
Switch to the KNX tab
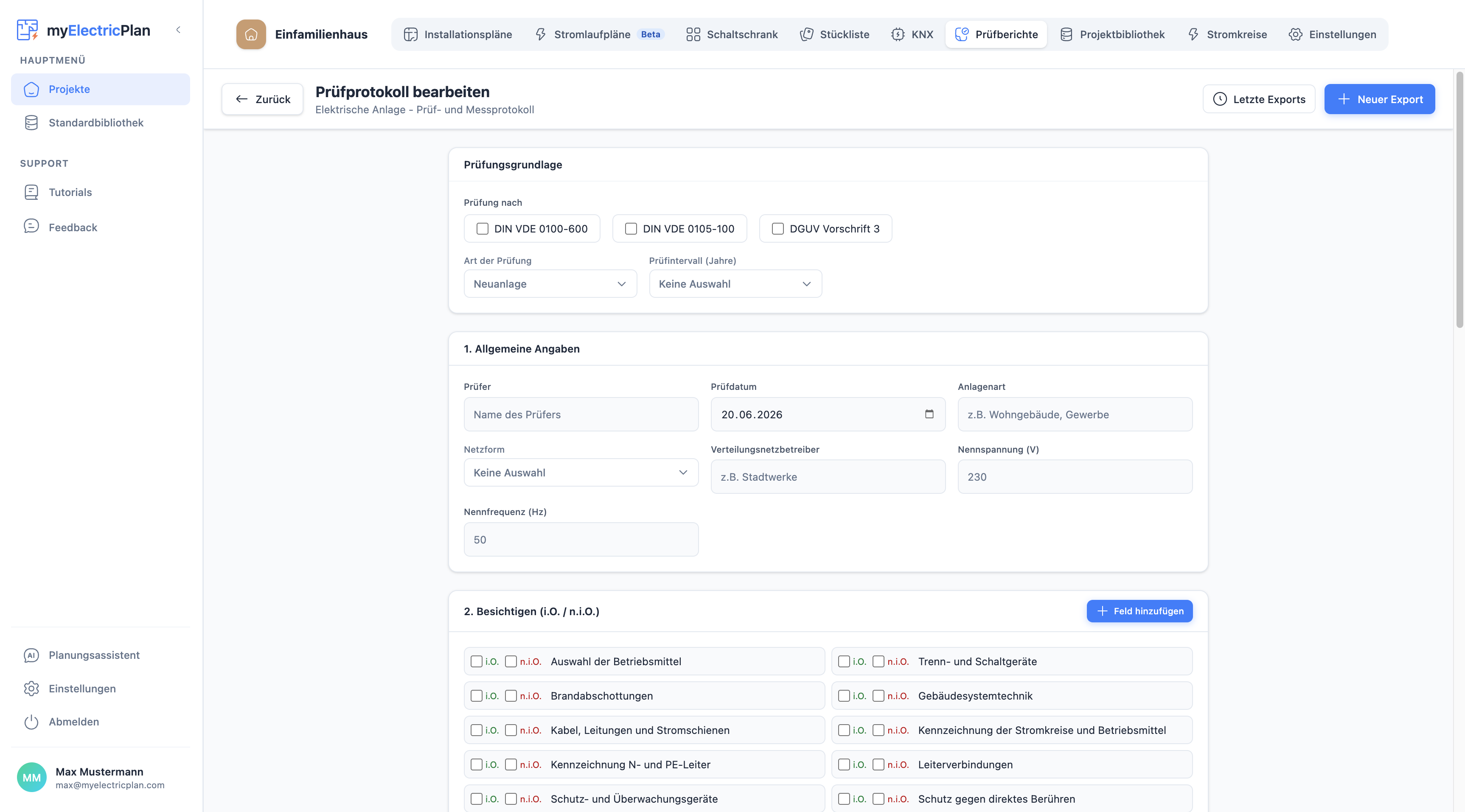912,35
